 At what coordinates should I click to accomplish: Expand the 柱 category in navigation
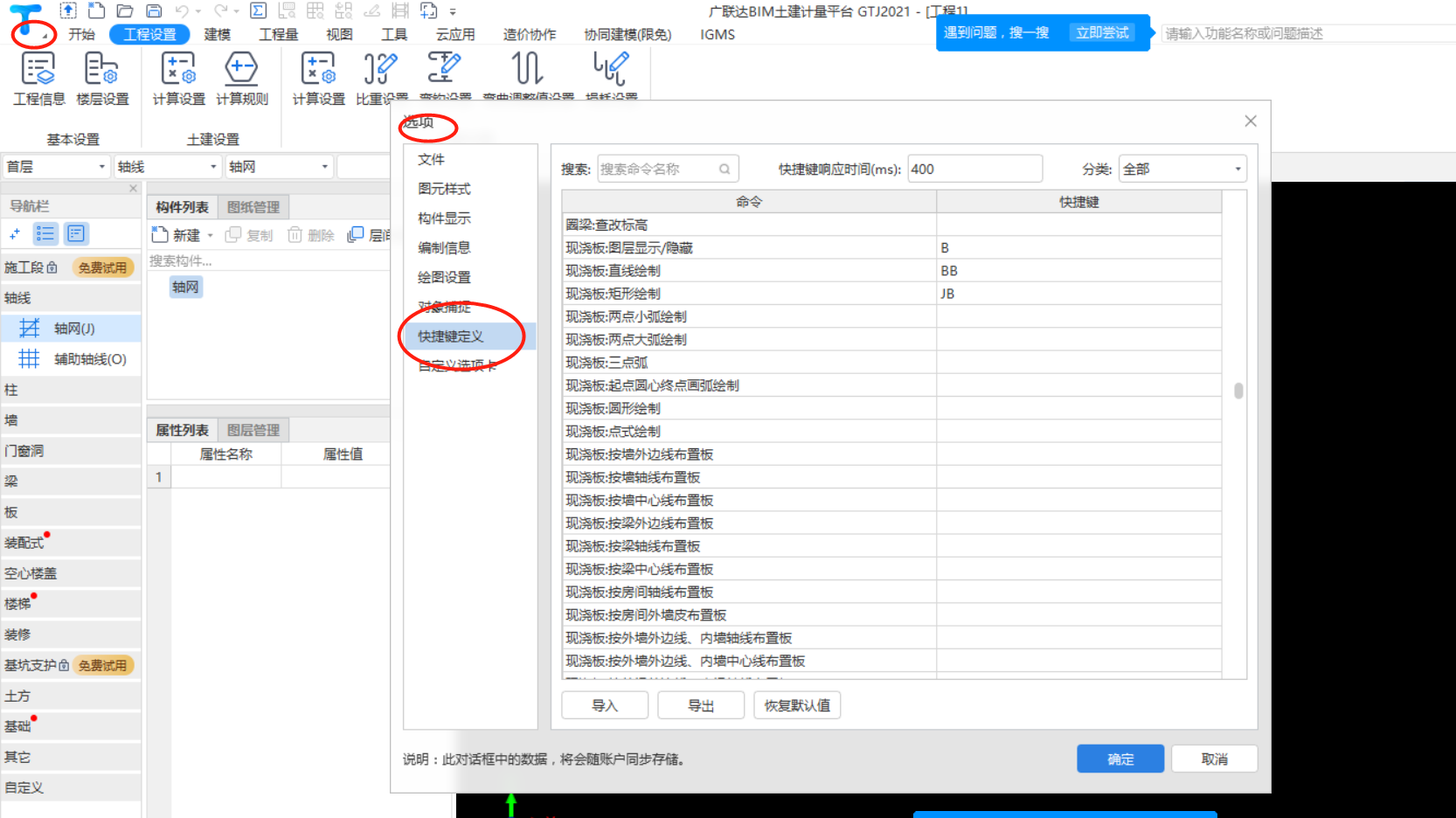pos(71,390)
